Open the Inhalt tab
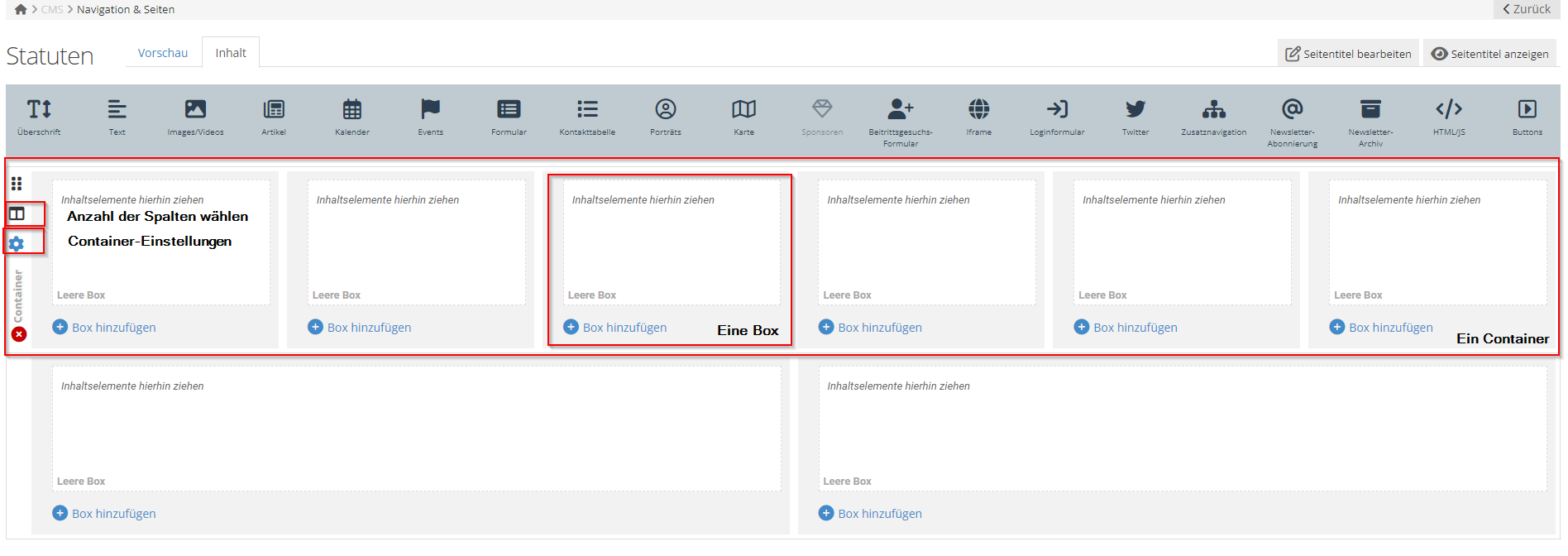 click(231, 53)
